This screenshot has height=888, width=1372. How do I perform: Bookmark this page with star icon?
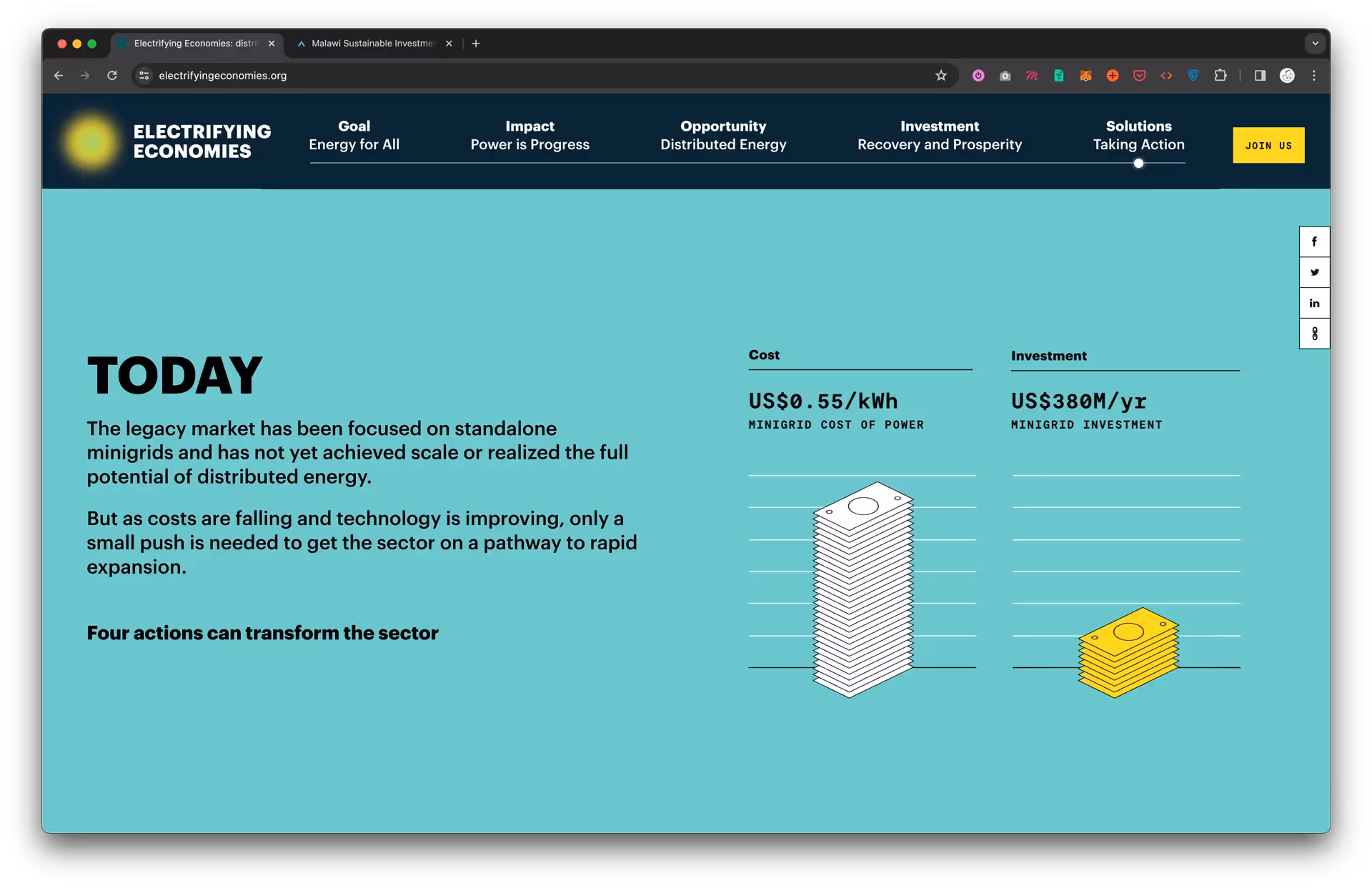click(940, 76)
